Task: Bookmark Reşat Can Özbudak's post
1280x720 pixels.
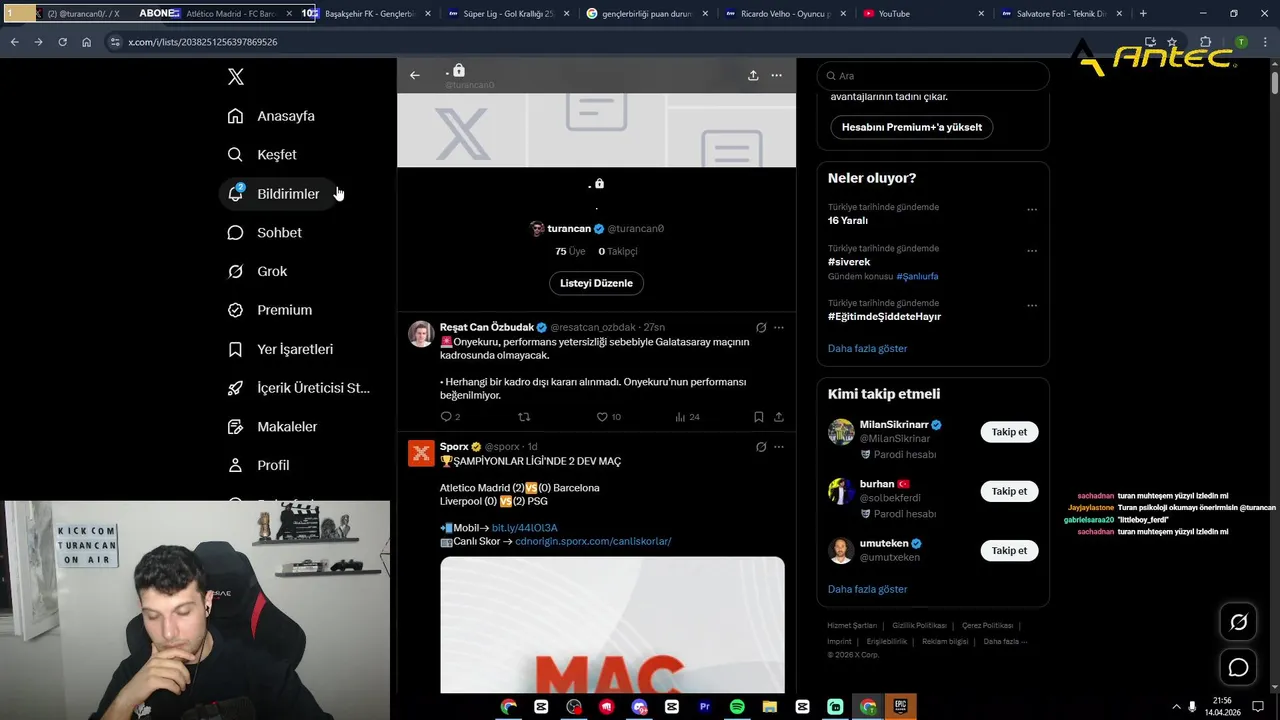Action: coord(758,417)
